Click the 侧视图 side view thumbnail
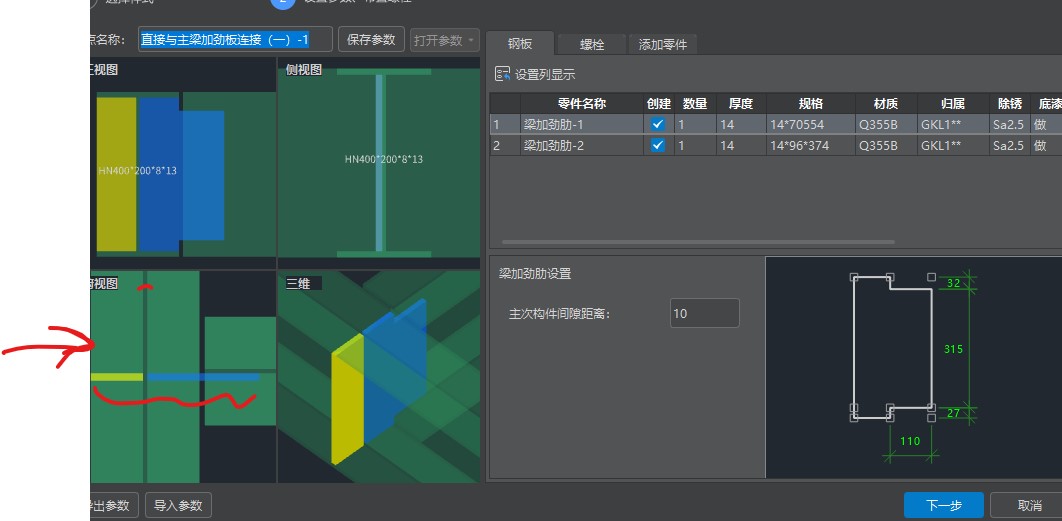Image resolution: width=1062 pixels, height=521 pixels. pyautogui.click(x=379, y=163)
